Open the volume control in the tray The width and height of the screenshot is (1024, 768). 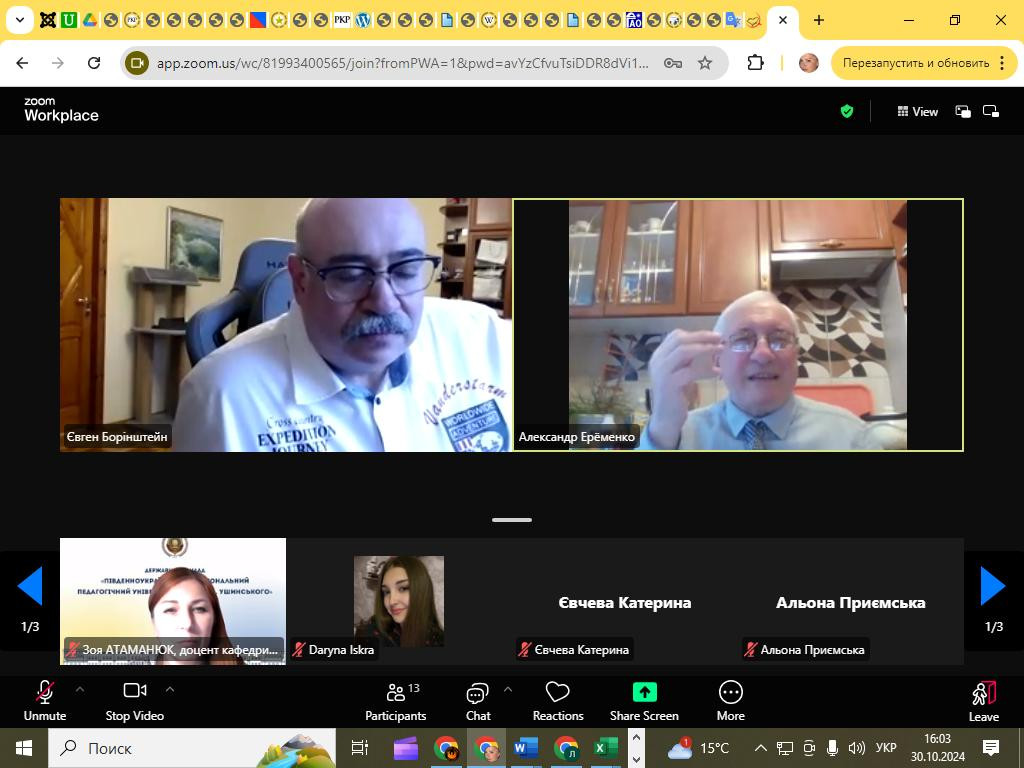click(x=856, y=748)
